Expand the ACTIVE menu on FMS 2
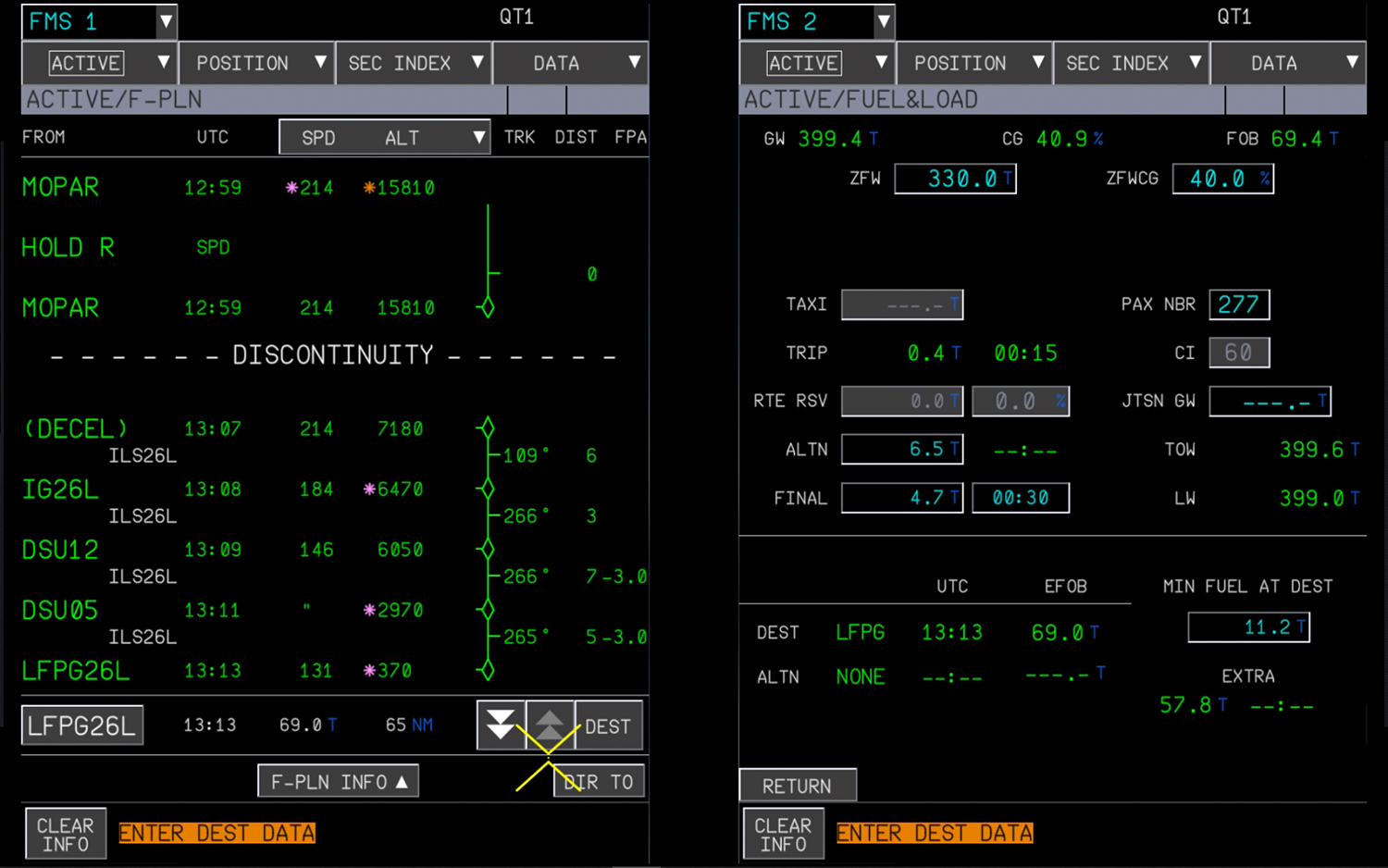This screenshot has height=868, width=1388. (818, 63)
